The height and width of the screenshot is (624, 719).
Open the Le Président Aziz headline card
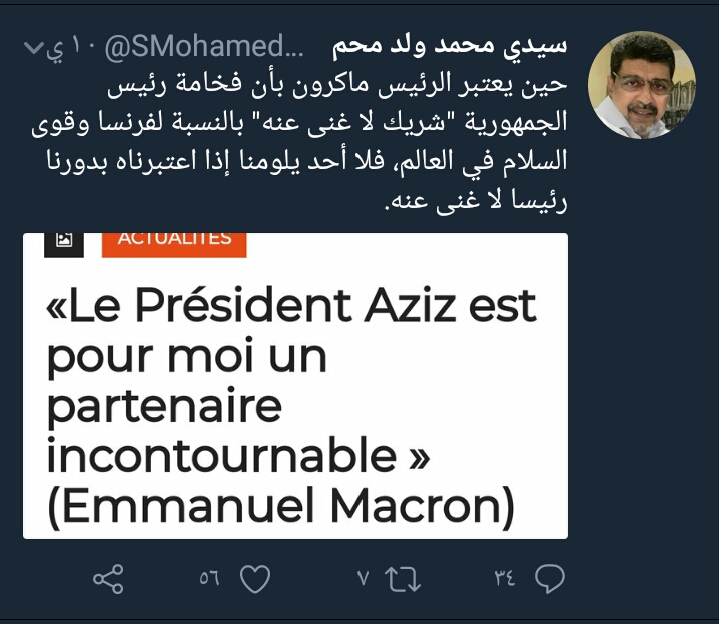295,386
